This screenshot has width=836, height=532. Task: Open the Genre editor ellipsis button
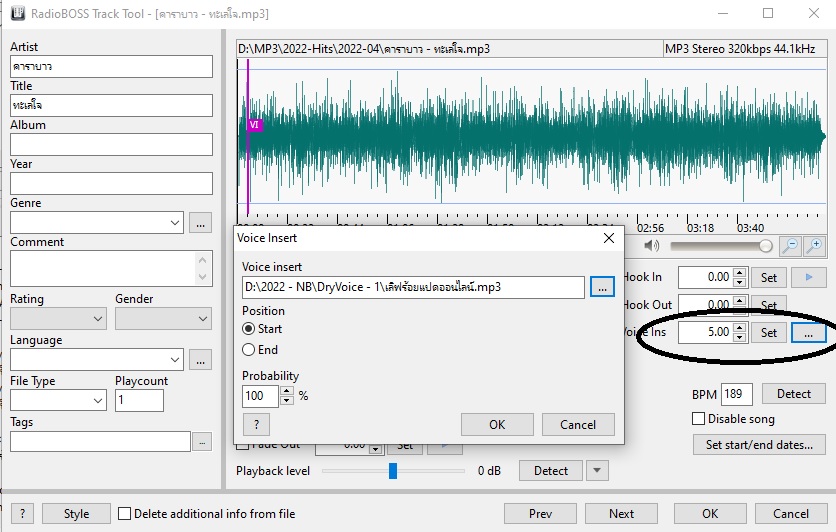[x=200, y=223]
